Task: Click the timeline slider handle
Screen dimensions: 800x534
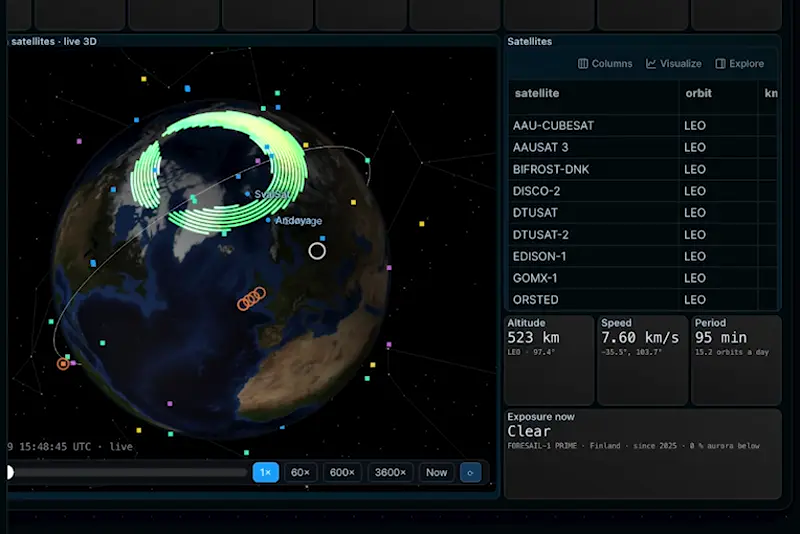Action: (x=10, y=472)
